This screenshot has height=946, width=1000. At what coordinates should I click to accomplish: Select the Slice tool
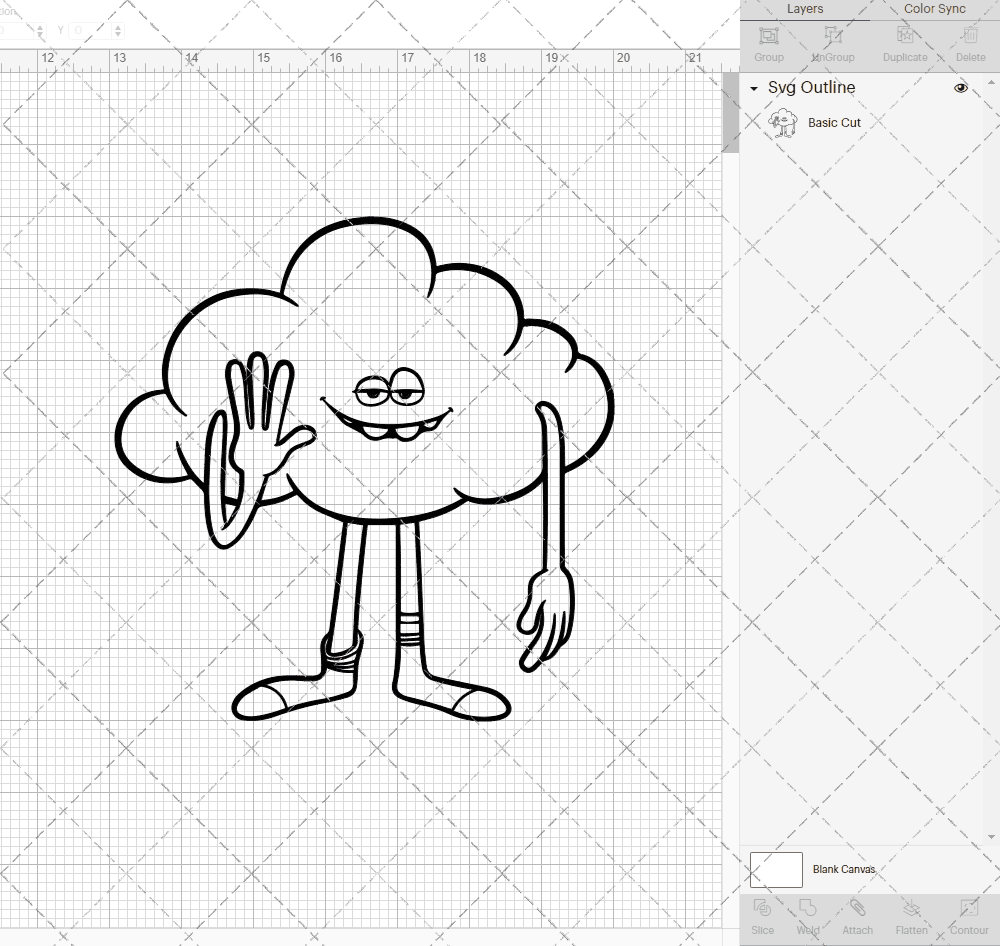pos(762,915)
